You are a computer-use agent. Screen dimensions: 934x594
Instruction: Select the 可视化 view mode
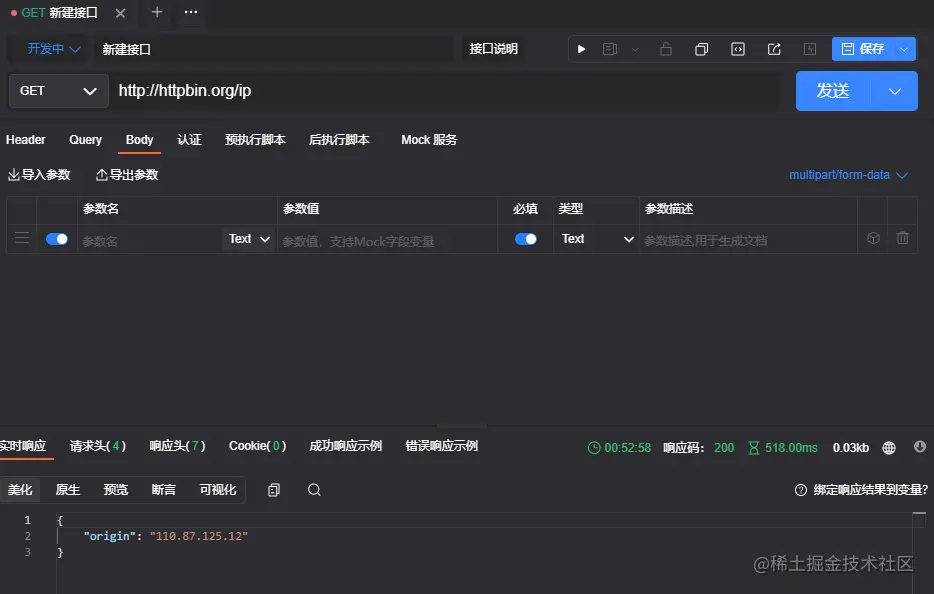[x=217, y=490]
